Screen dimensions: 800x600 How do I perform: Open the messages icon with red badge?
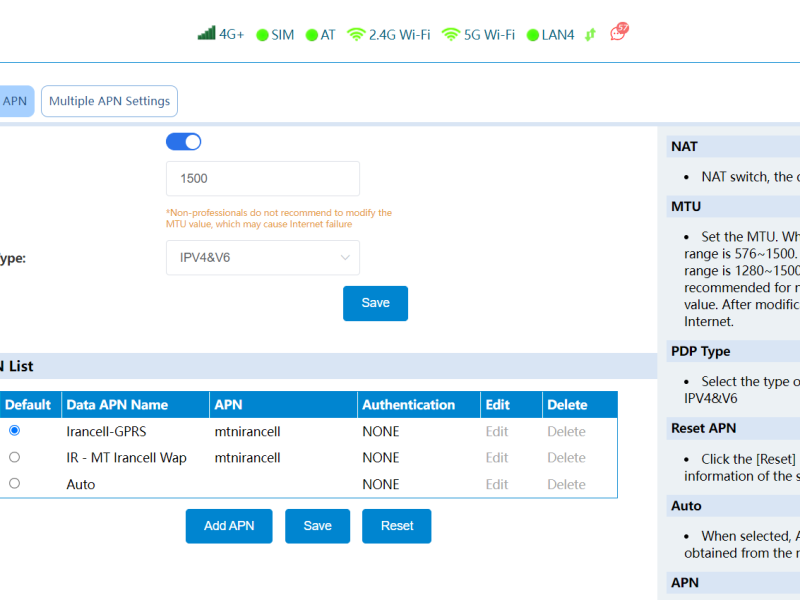coord(619,33)
